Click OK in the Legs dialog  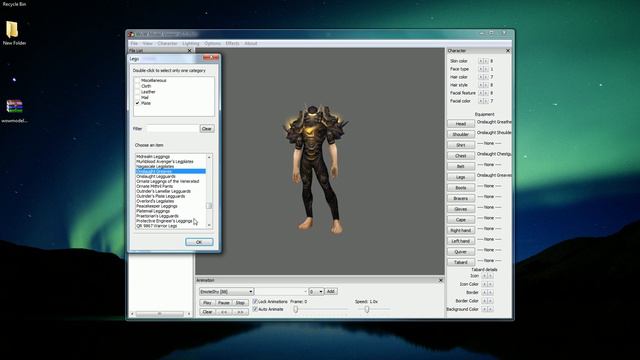coord(199,242)
